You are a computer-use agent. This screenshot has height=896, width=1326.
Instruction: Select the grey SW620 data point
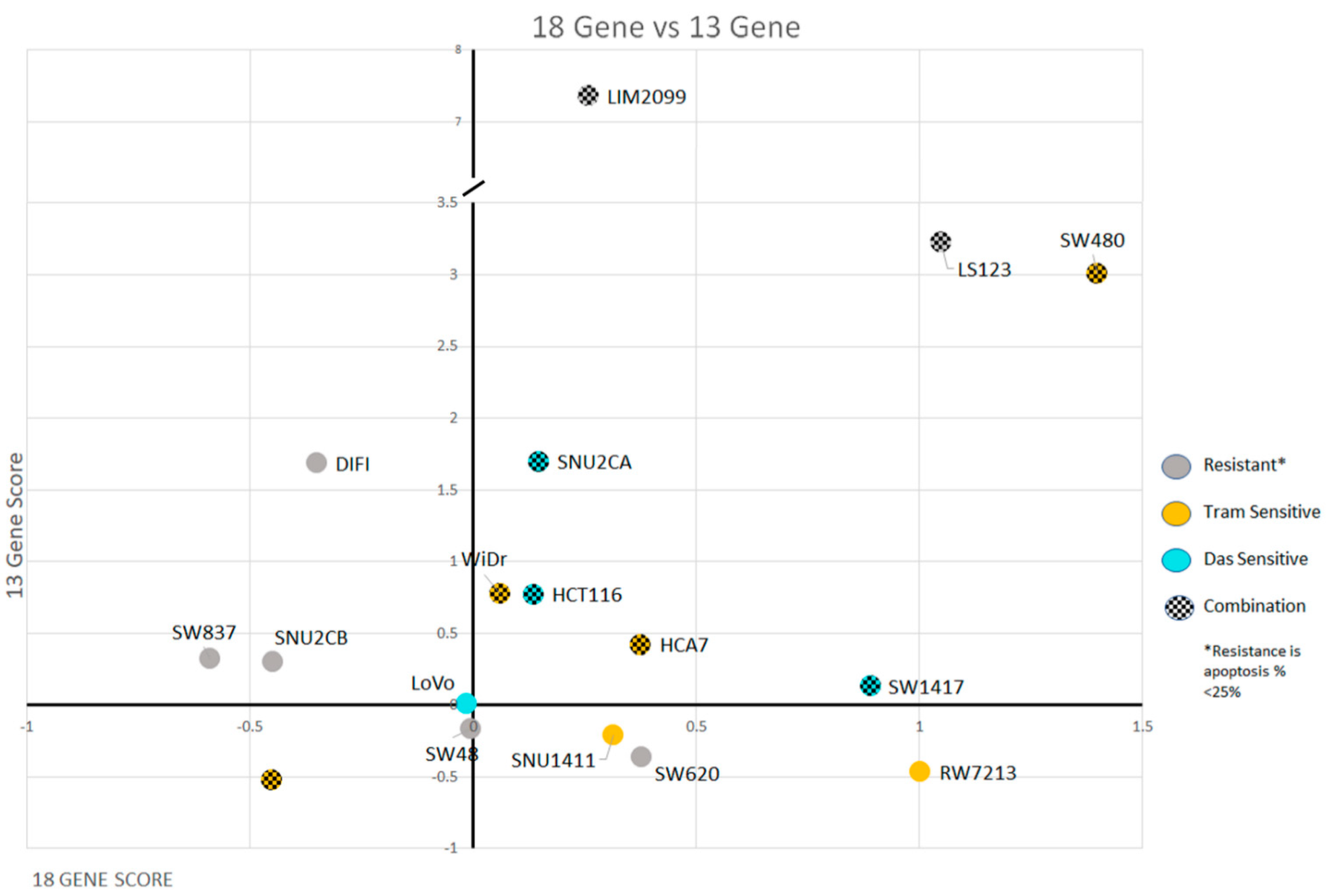pos(641,756)
